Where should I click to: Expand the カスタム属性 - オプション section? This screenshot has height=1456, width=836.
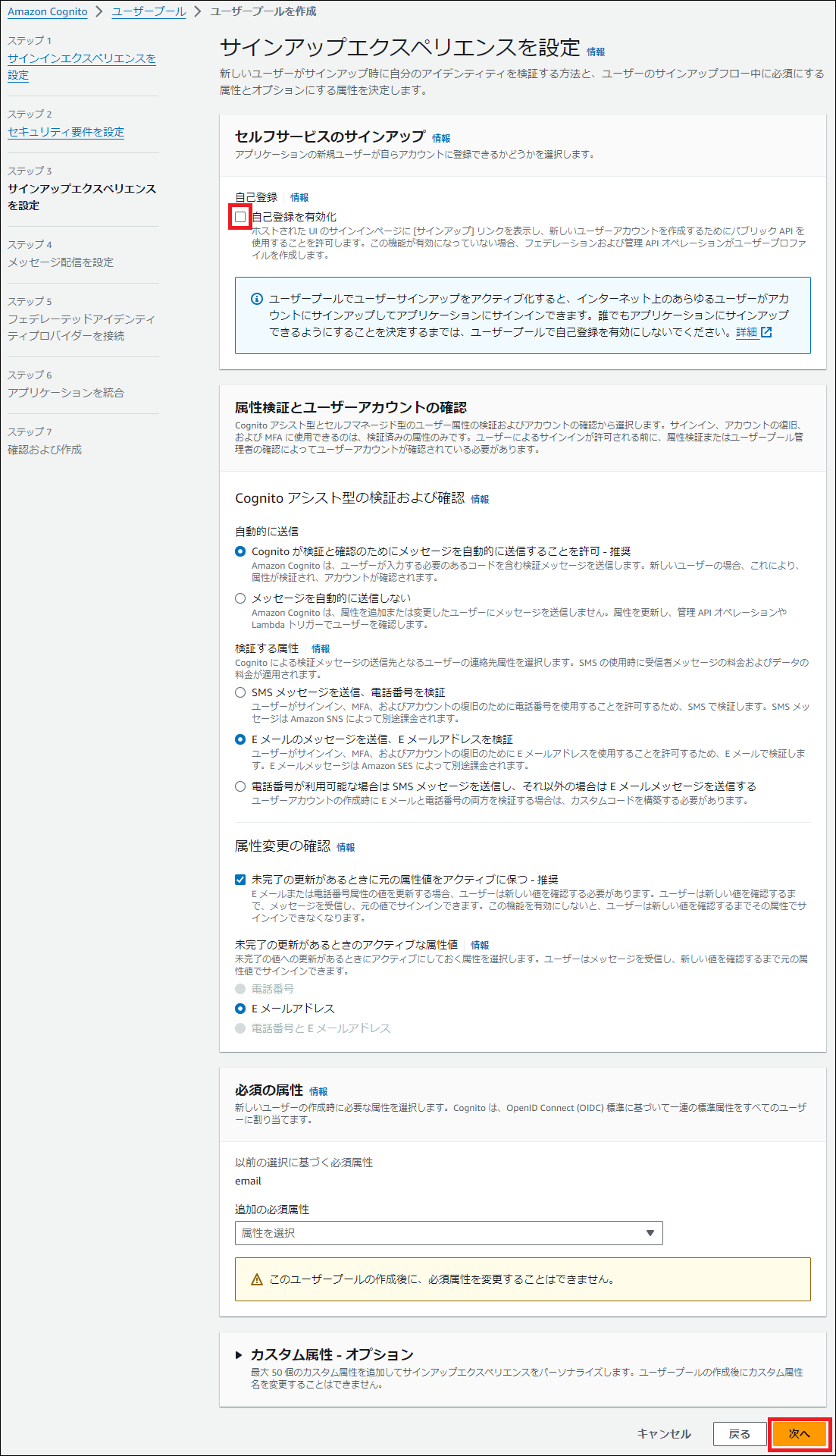tap(239, 1354)
